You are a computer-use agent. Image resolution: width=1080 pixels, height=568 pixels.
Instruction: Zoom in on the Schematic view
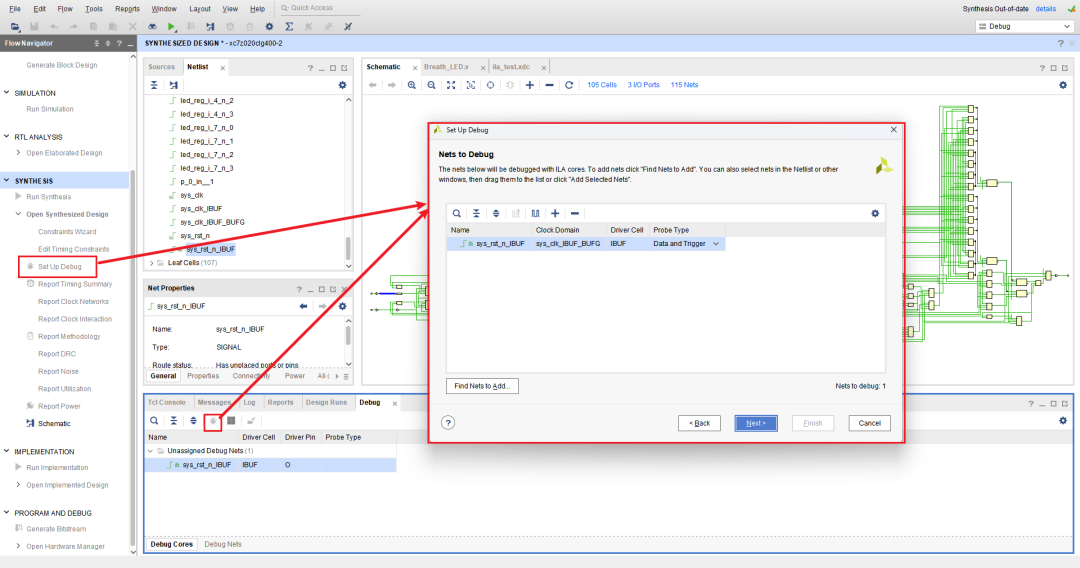click(x=411, y=85)
